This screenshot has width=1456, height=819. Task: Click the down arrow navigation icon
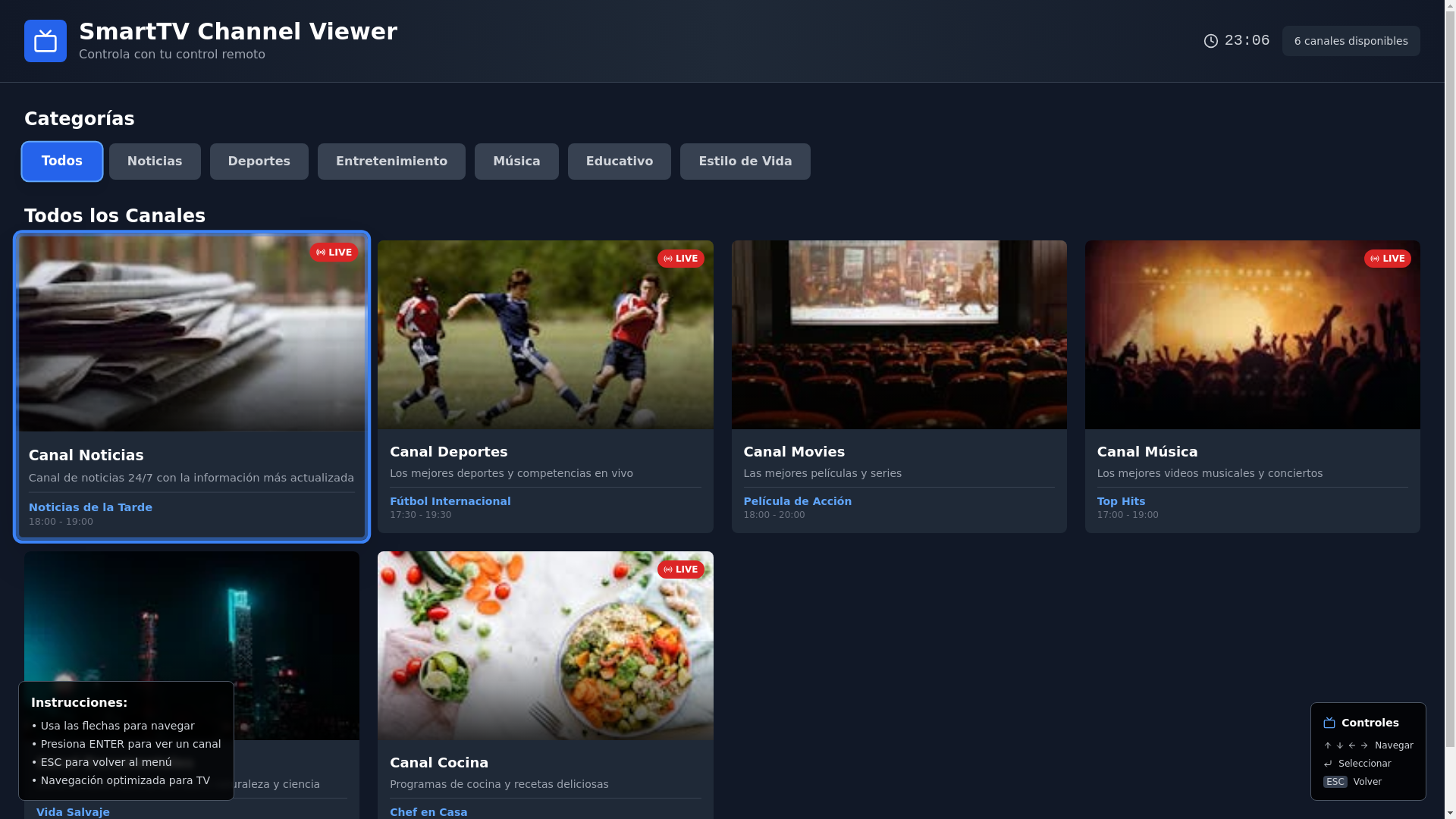pos(1340,745)
